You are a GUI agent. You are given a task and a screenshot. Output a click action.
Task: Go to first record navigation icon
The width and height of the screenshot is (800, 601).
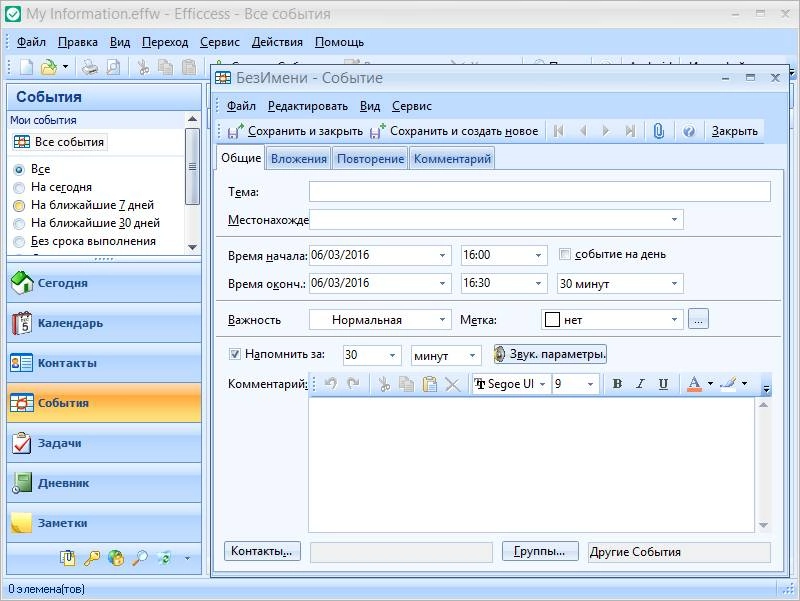[558, 131]
